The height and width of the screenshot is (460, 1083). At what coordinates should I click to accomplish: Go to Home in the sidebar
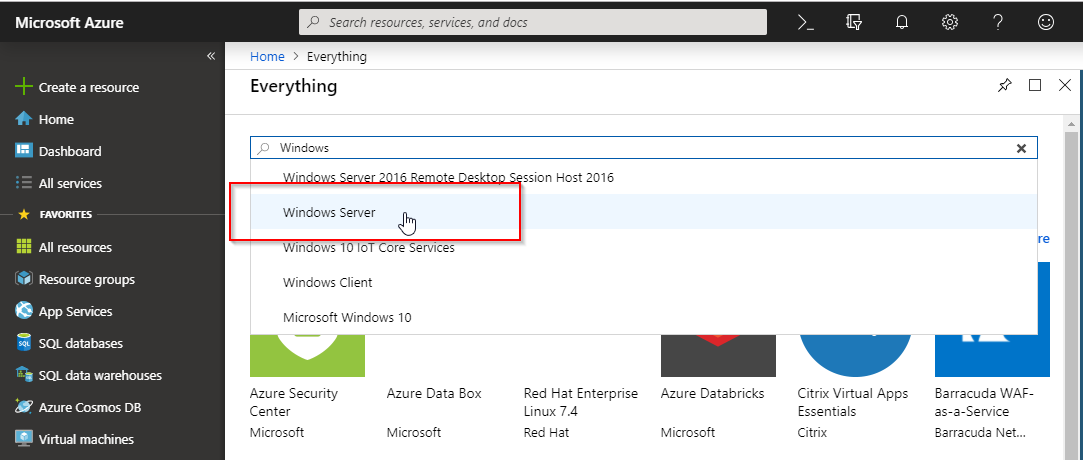(56, 119)
